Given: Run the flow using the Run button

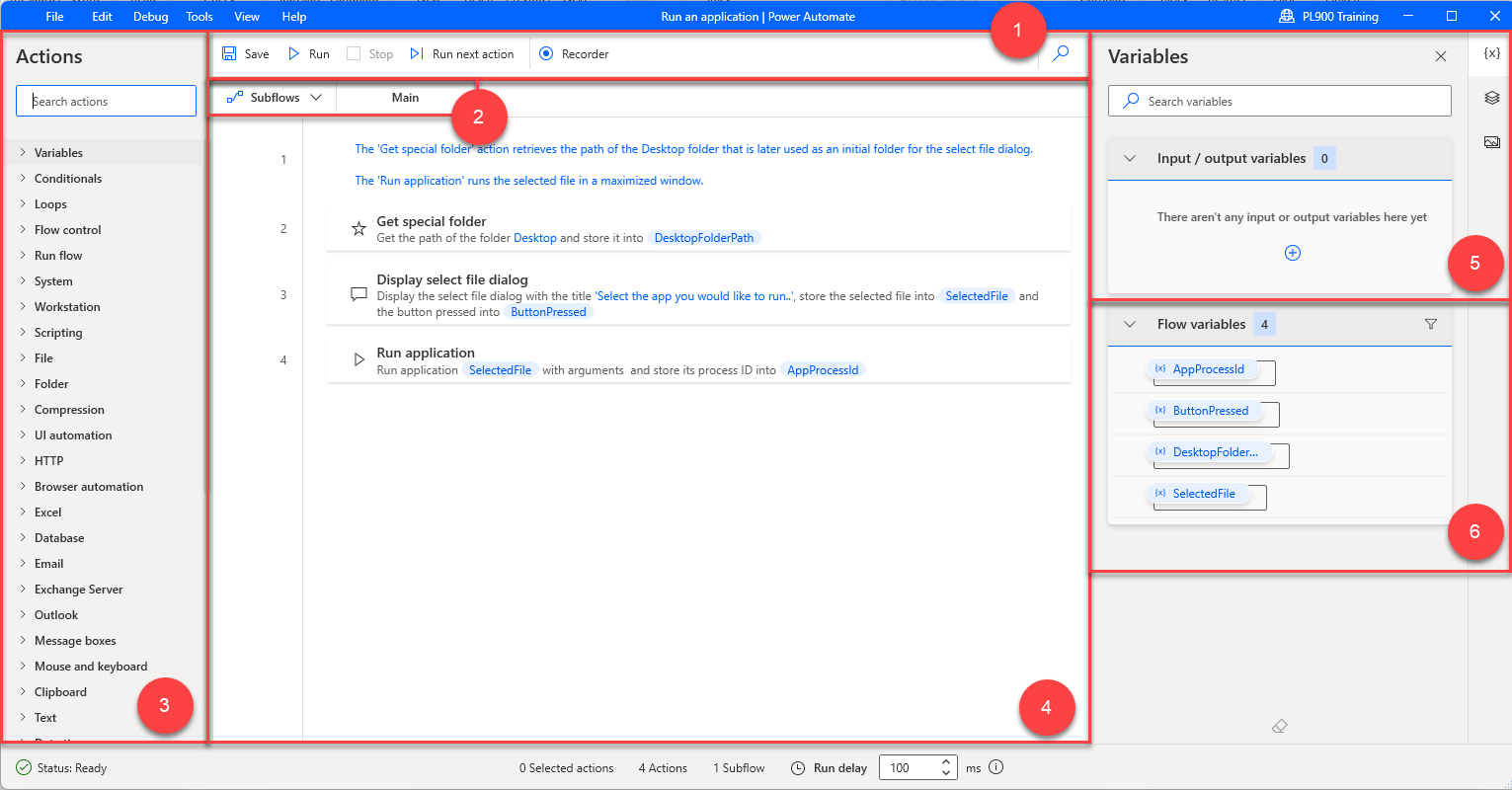Looking at the screenshot, I should pyautogui.click(x=308, y=54).
